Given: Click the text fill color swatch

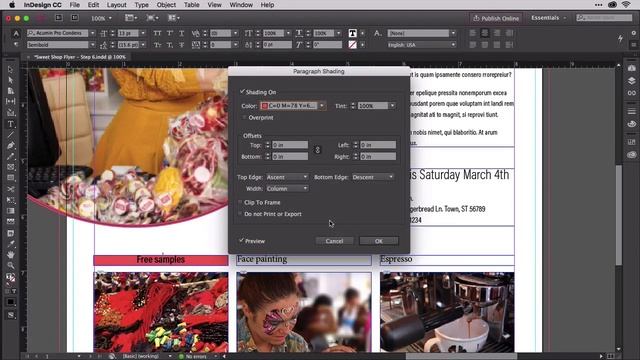Looking at the screenshot, I should click(x=352, y=33).
